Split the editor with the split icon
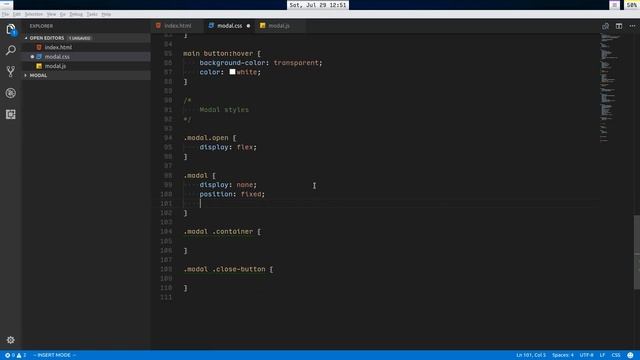 619,26
